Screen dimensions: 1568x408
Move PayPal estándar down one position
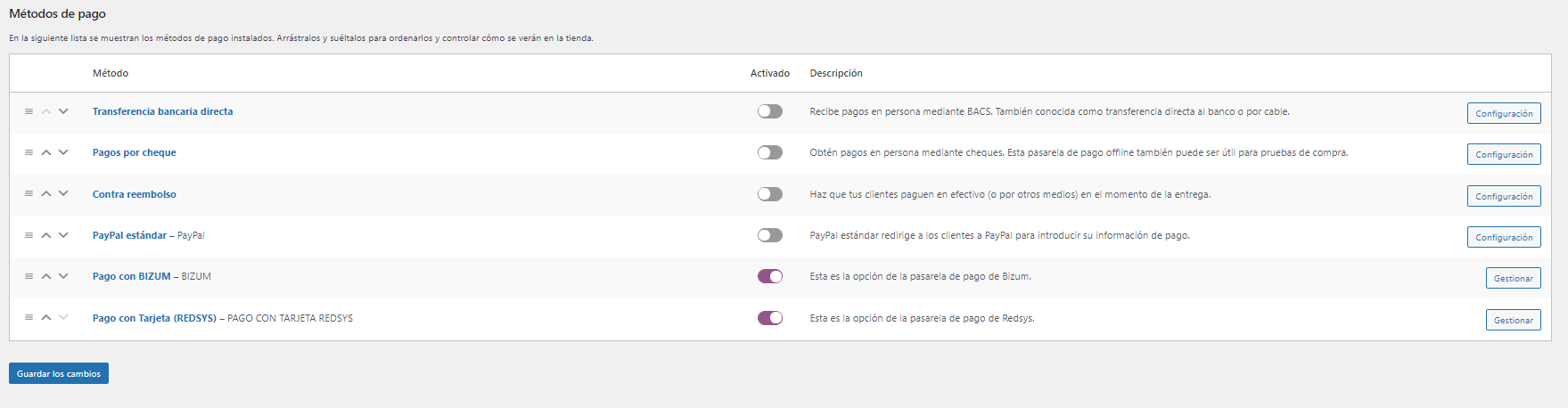pyautogui.click(x=63, y=235)
